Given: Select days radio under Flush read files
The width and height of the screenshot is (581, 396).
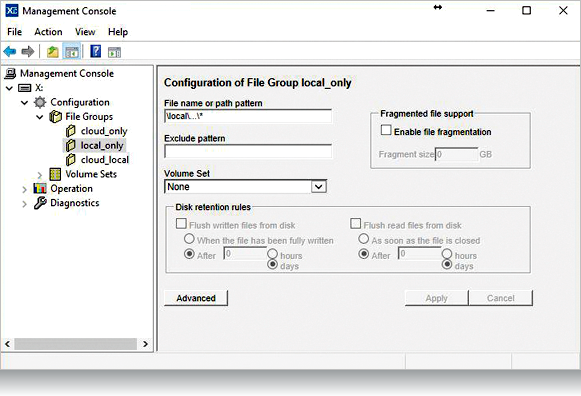Looking at the screenshot, I should (x=447, y=264).
